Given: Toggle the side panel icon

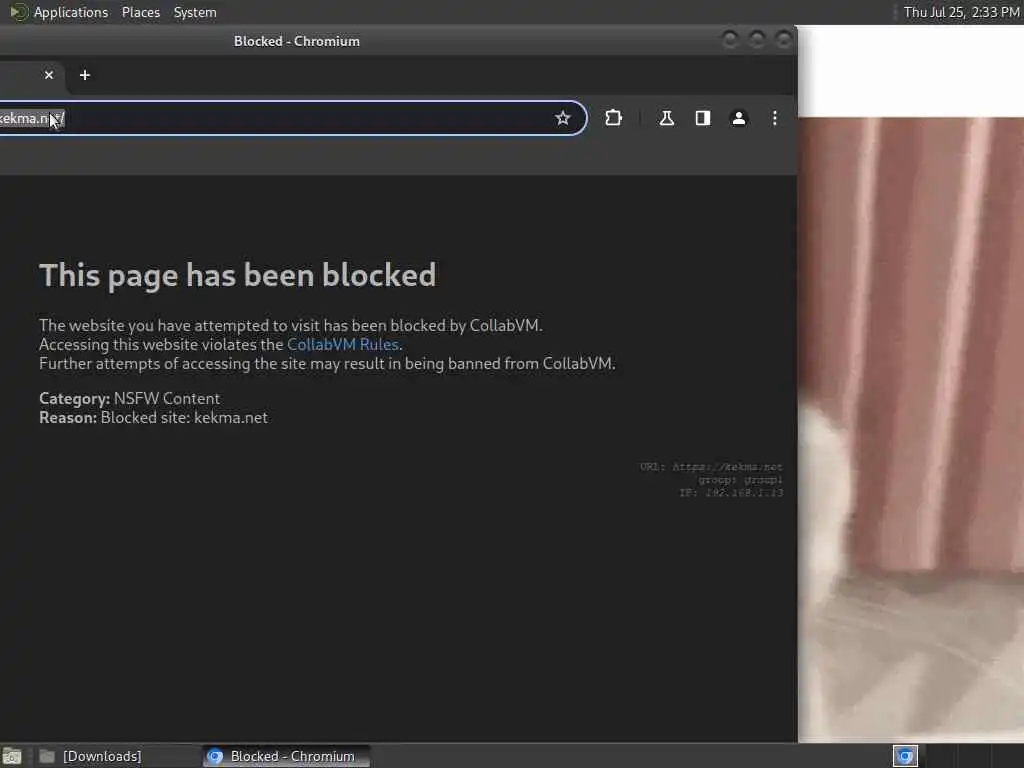Looking at the screenshot, I should coord(703,118).
